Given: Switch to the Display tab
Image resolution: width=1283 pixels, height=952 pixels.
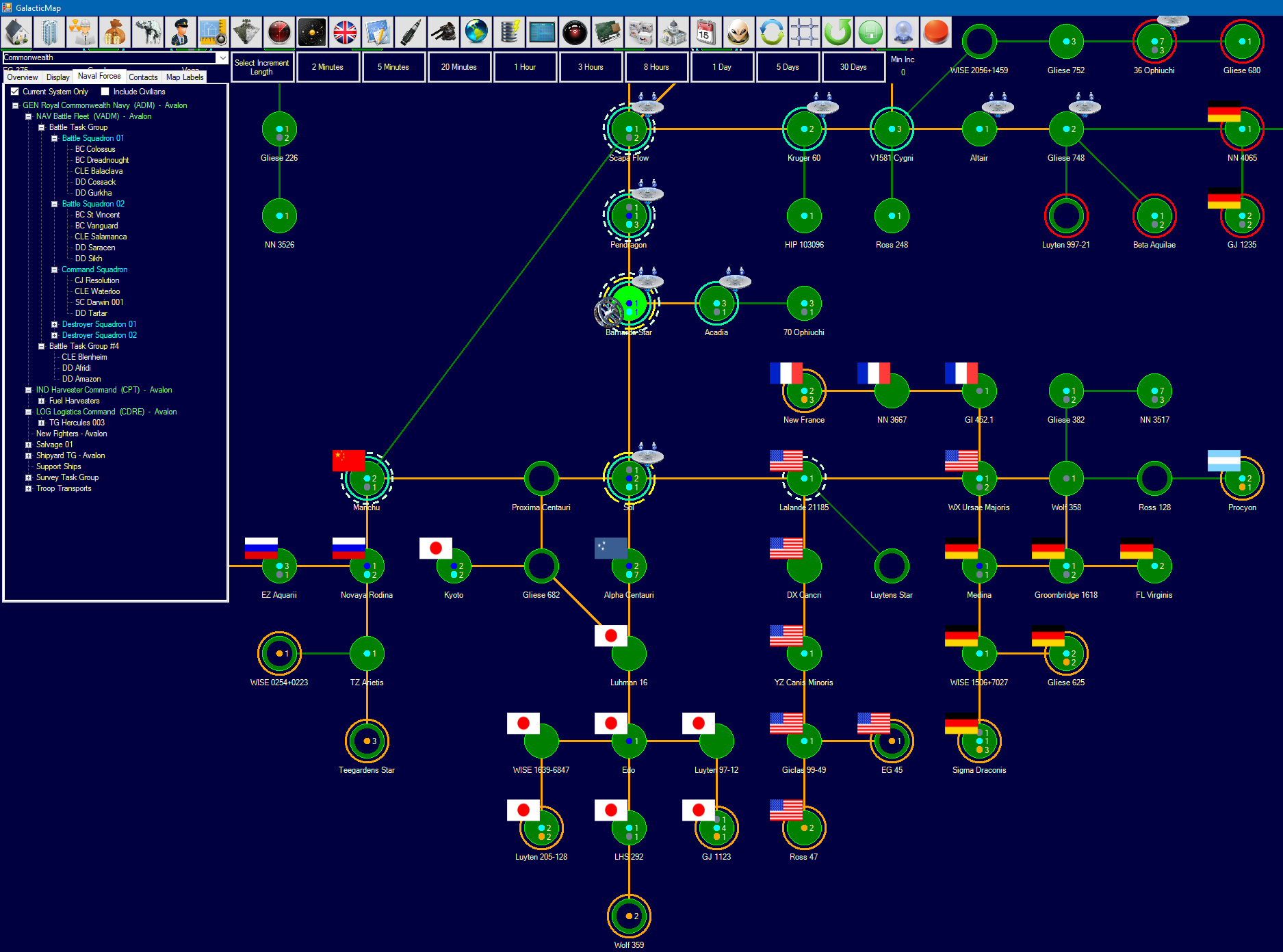Looking at the screenshot, I should pyautogui.click(x=58, y=77).
